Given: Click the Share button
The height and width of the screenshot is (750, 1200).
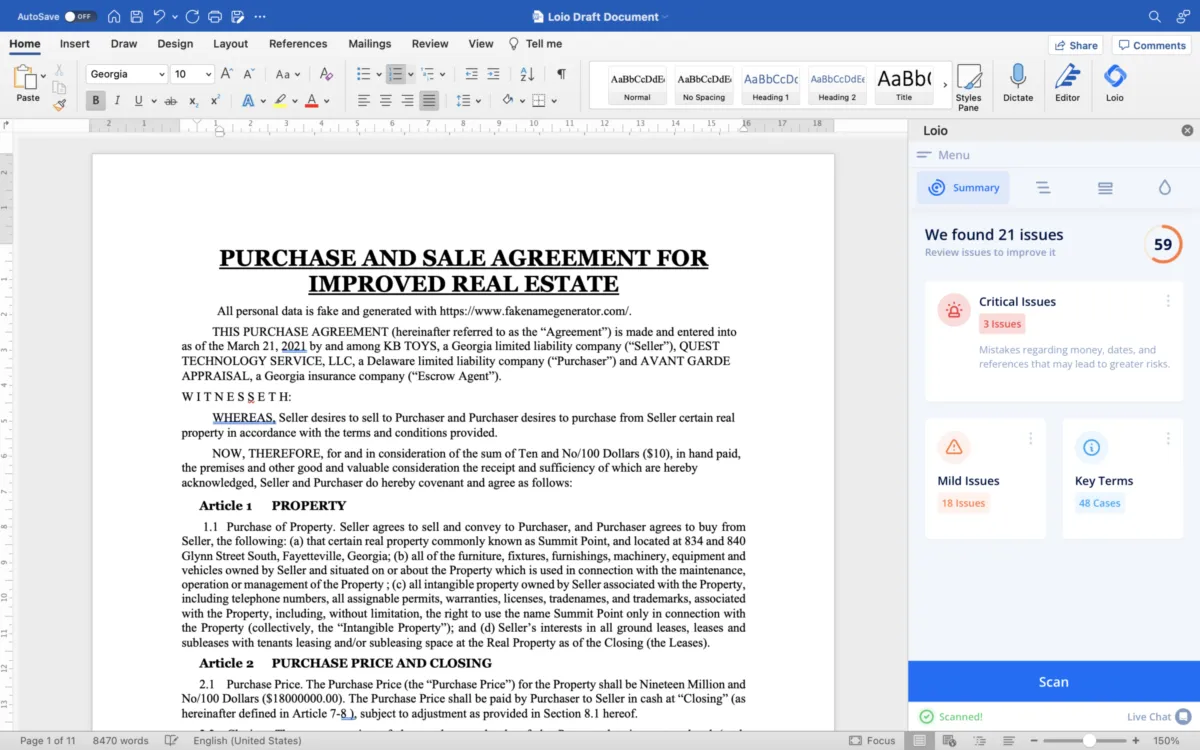Looking at the screenshot, I should click(x=1075, y=45).
